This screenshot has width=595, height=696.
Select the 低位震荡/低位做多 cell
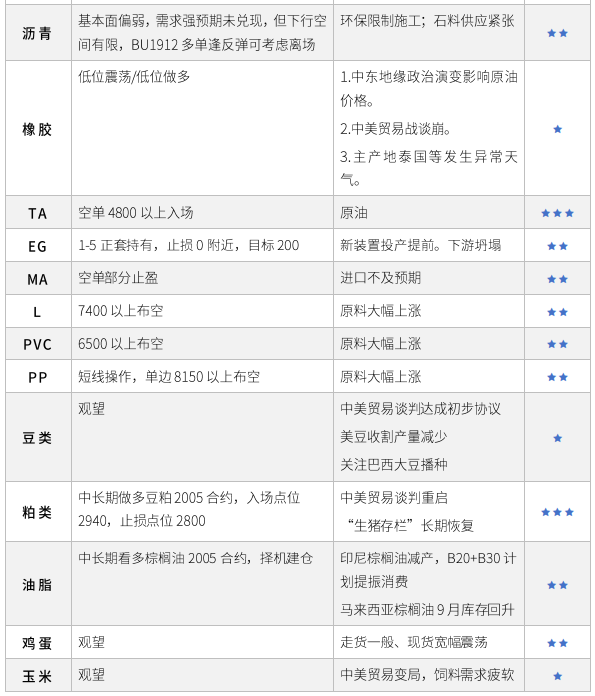[202, 128]
